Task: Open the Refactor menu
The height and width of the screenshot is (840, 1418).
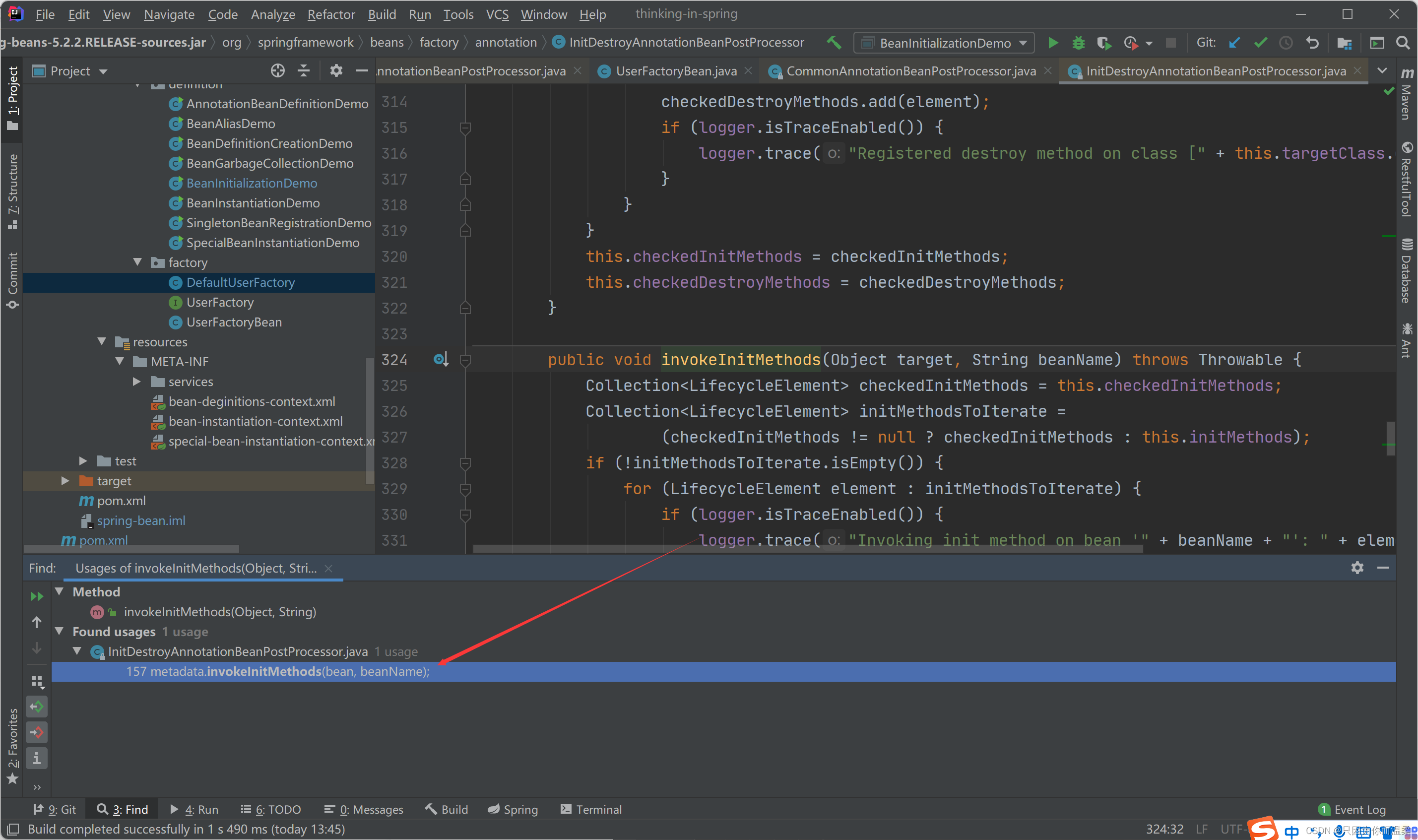Action: pyautogui.click(x=331, y=14)
